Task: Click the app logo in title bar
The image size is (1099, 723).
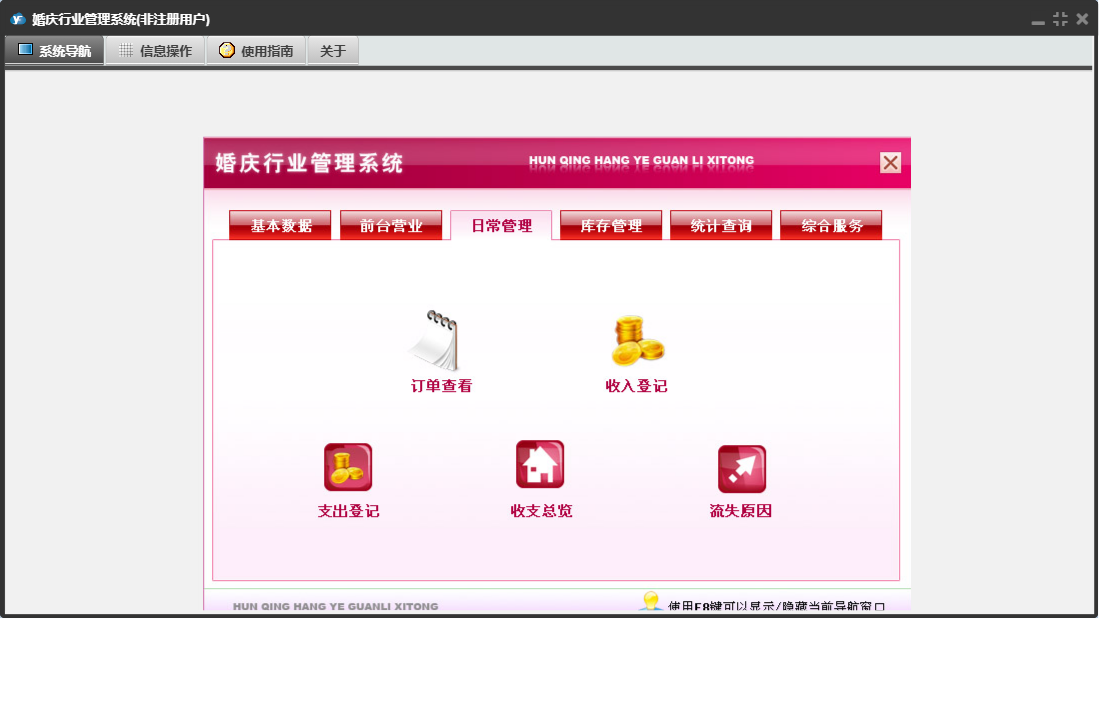Action: [18, 19]
